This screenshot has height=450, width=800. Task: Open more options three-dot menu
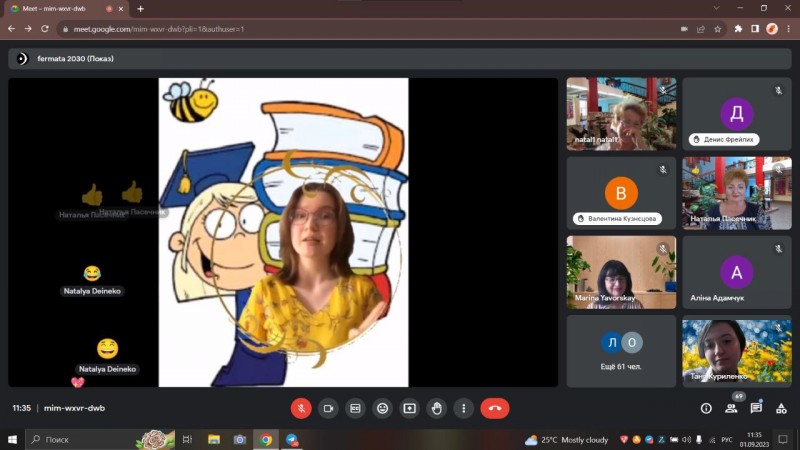pyautogui.click(x=463, y=408)
